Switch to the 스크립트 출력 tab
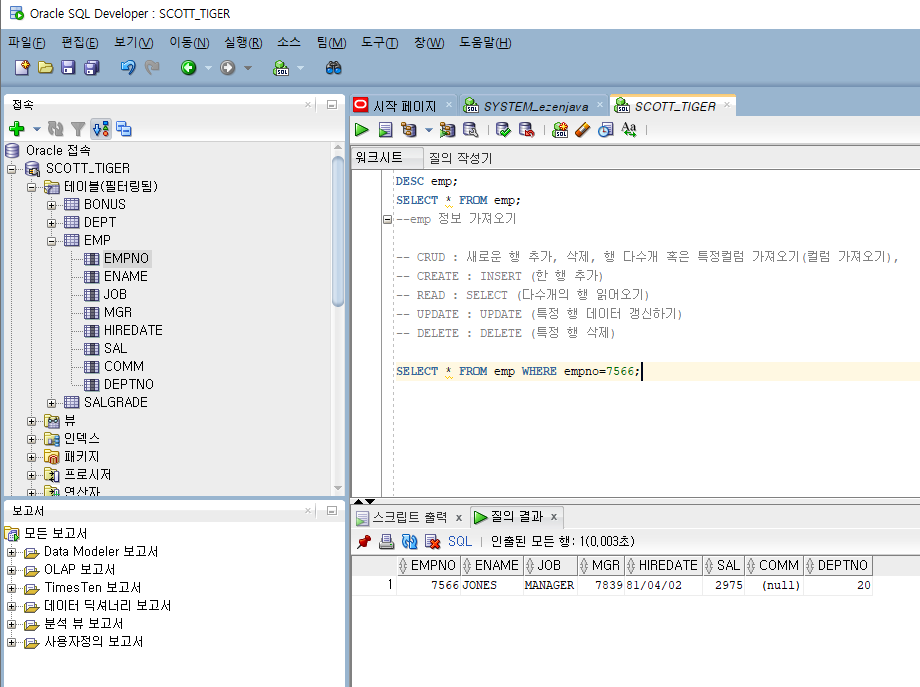Screen dimensions: 920x687 pyautogui.click(x=410, y=517)
